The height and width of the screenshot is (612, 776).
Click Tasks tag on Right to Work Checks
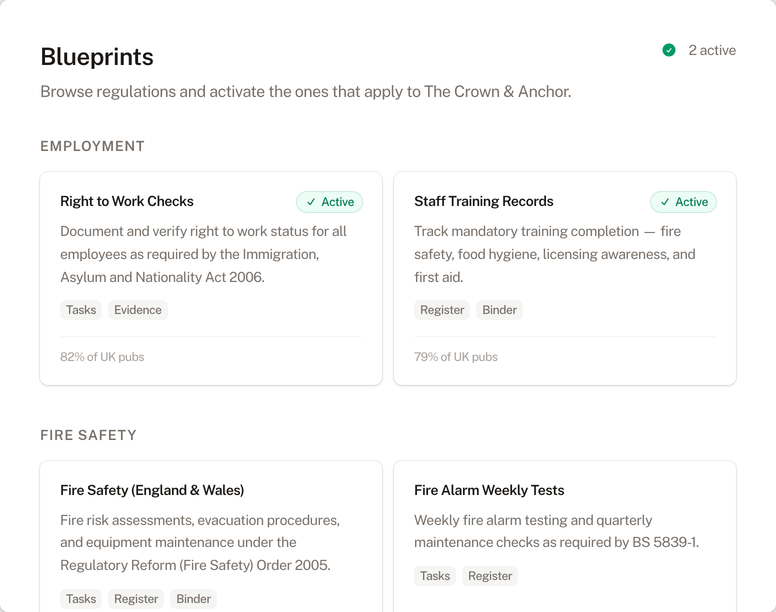[x=81, y=310]
